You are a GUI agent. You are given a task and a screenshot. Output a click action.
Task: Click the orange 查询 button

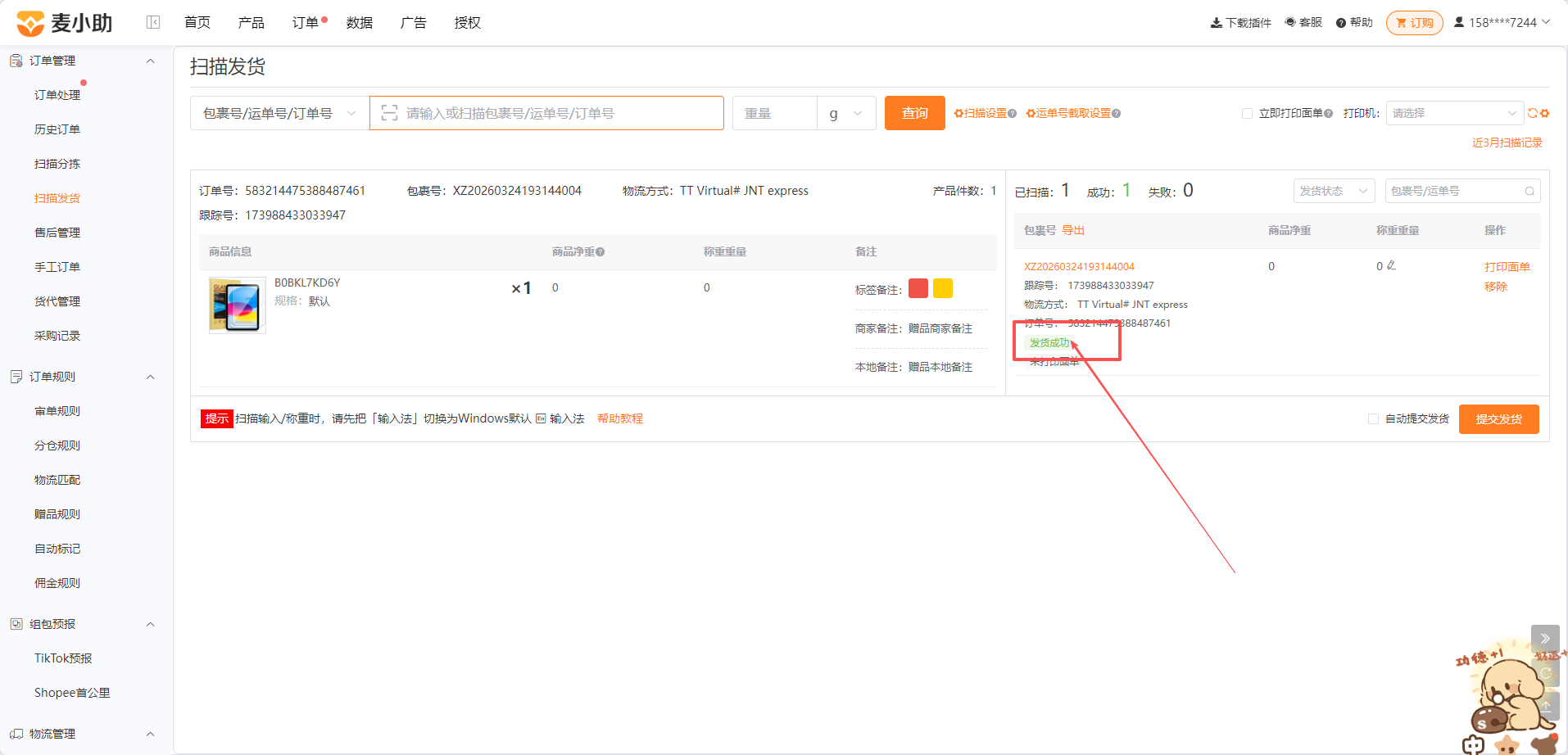(x=915, y=113)
